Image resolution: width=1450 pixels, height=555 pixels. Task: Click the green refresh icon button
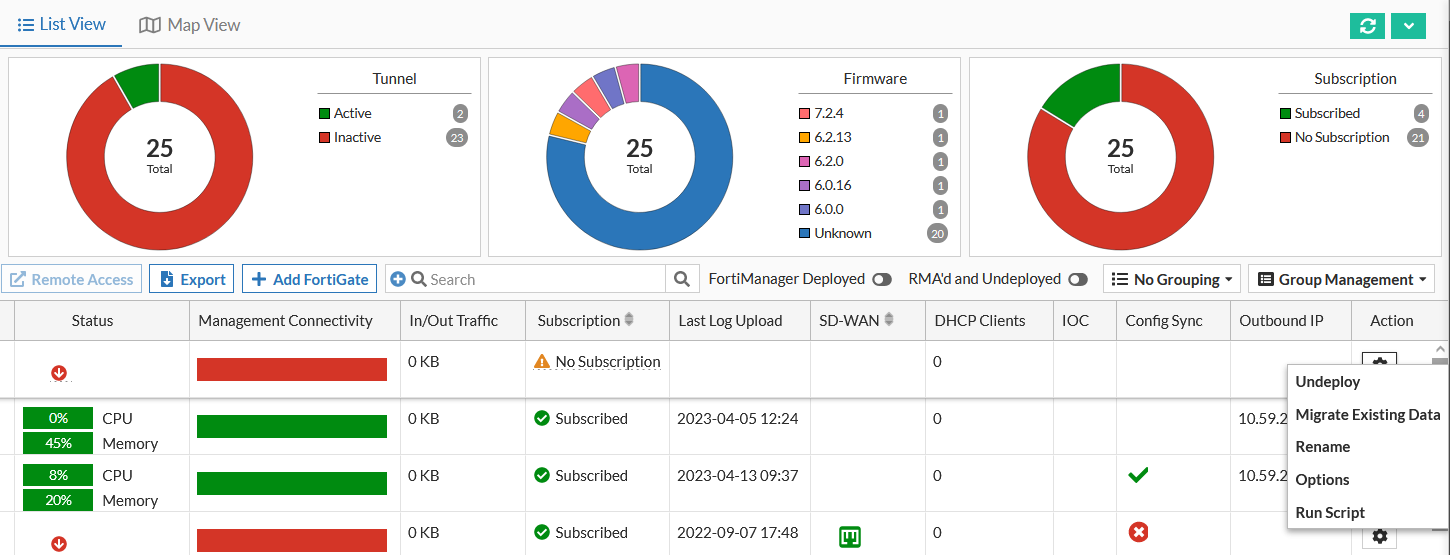click(x=1367, y=26)
